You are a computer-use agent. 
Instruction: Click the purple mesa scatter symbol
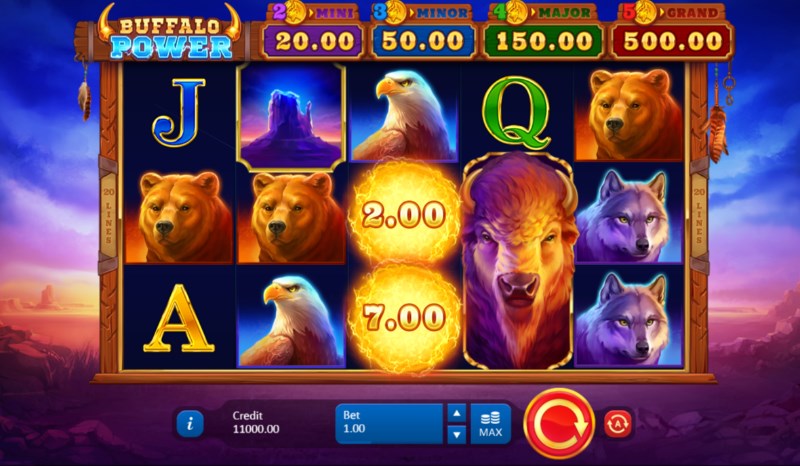pos(291,117)
